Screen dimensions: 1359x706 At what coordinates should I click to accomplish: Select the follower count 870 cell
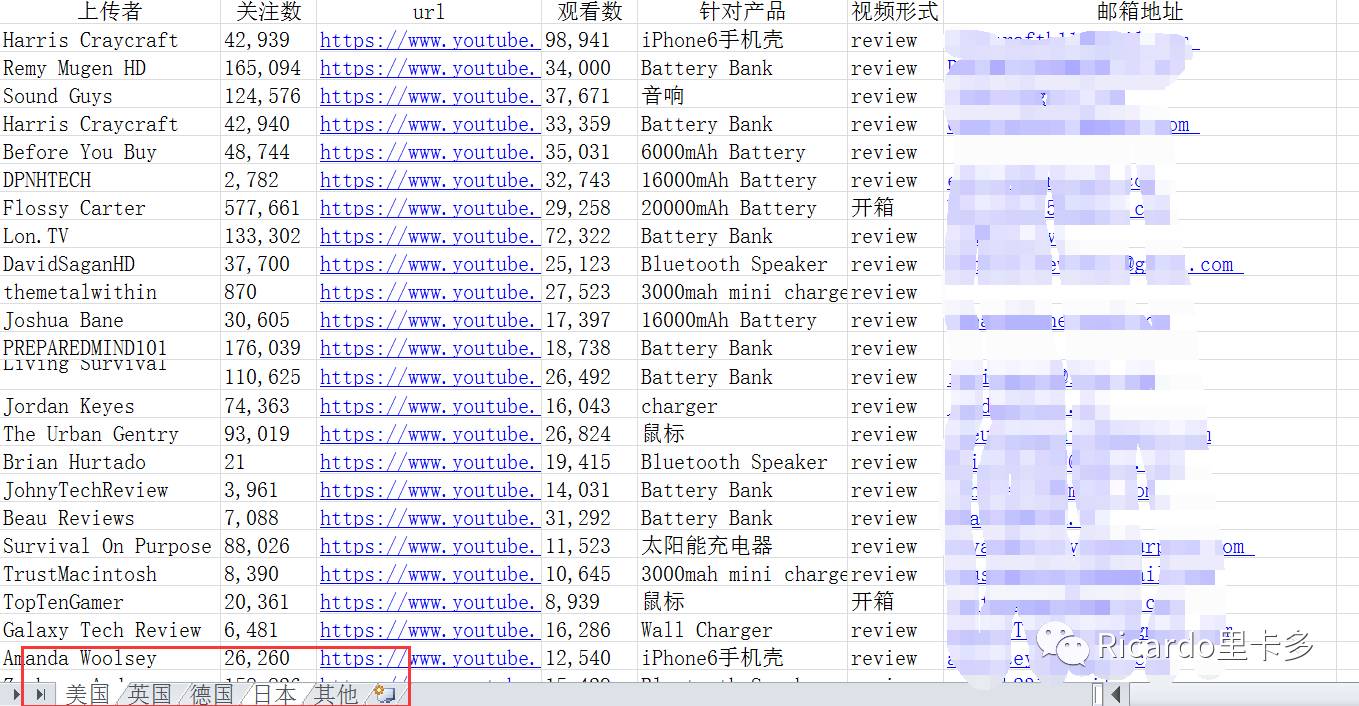[x=268, y=292]
